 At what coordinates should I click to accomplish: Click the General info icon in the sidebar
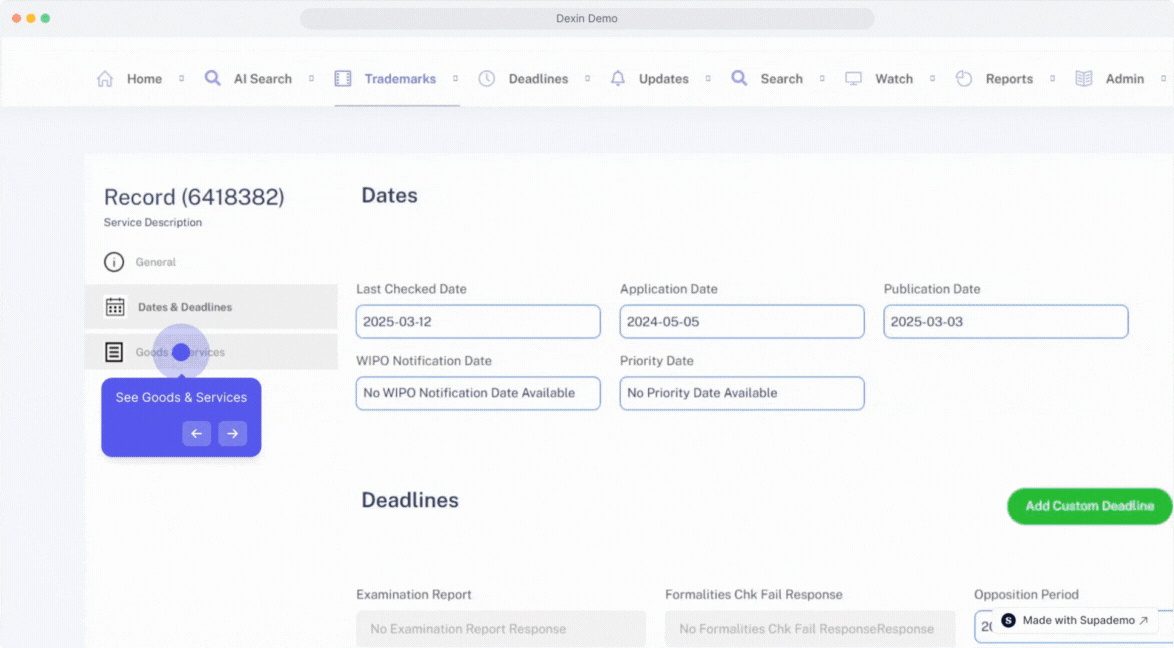[x=113, y=262]
